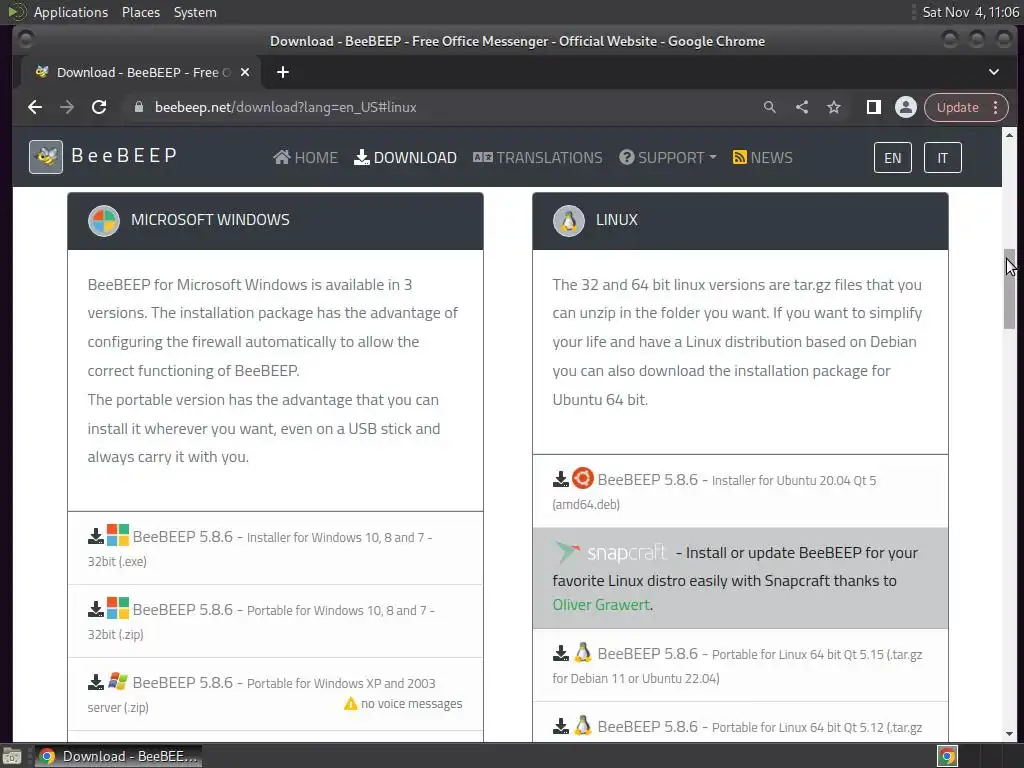Viewport: 1024px width, 768px height.
Task: Click penguin icon of Qt 5.15 download
Action: point(583,652)
